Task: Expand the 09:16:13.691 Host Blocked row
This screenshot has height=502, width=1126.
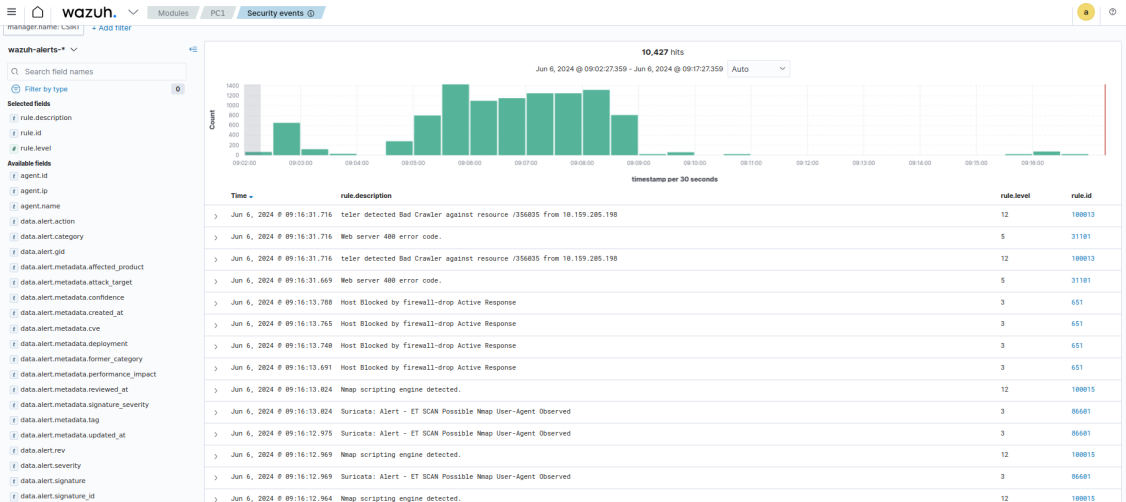Action: 215,368
